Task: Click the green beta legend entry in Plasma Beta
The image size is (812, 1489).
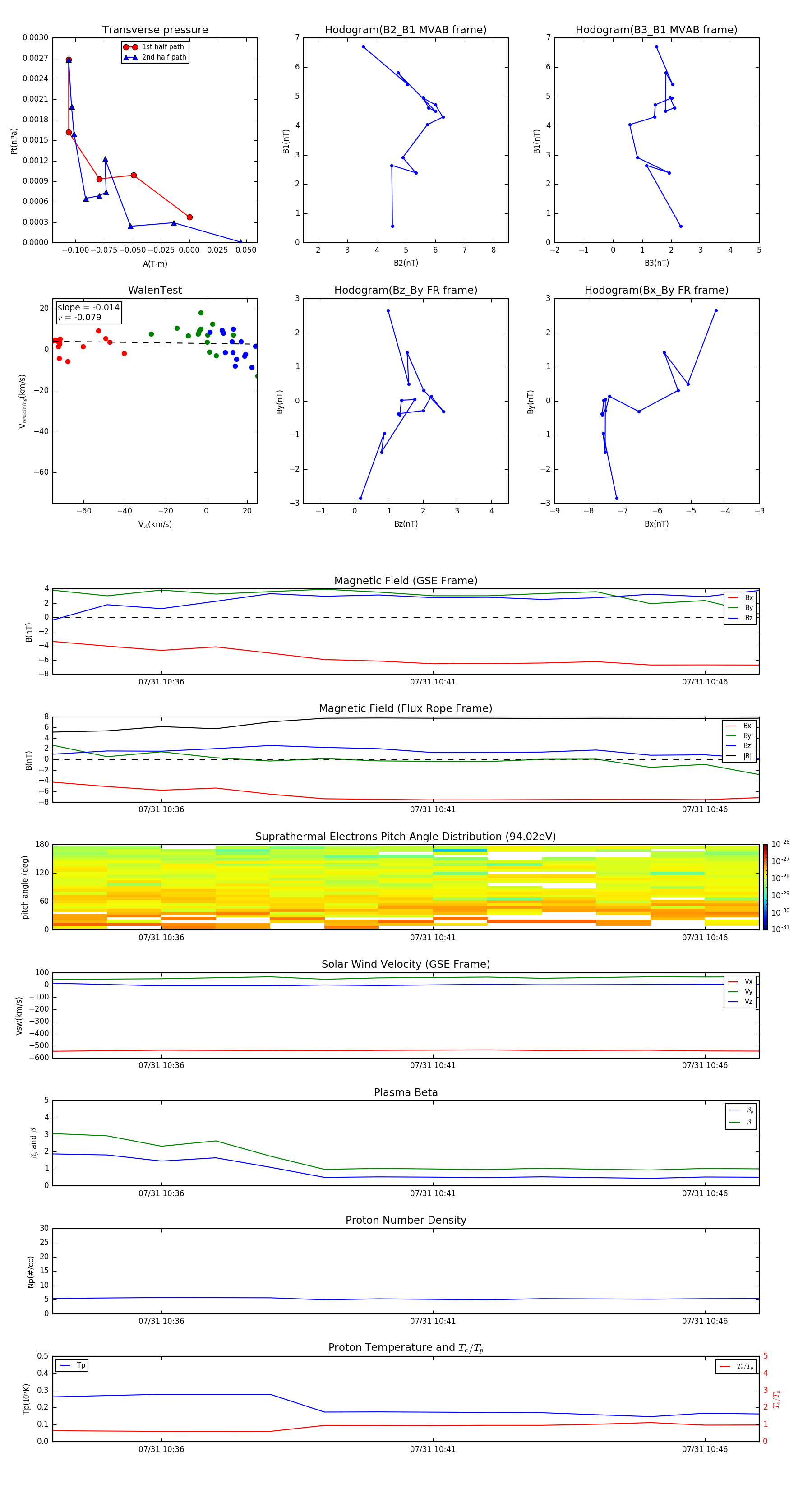Action: [741, 1122]
